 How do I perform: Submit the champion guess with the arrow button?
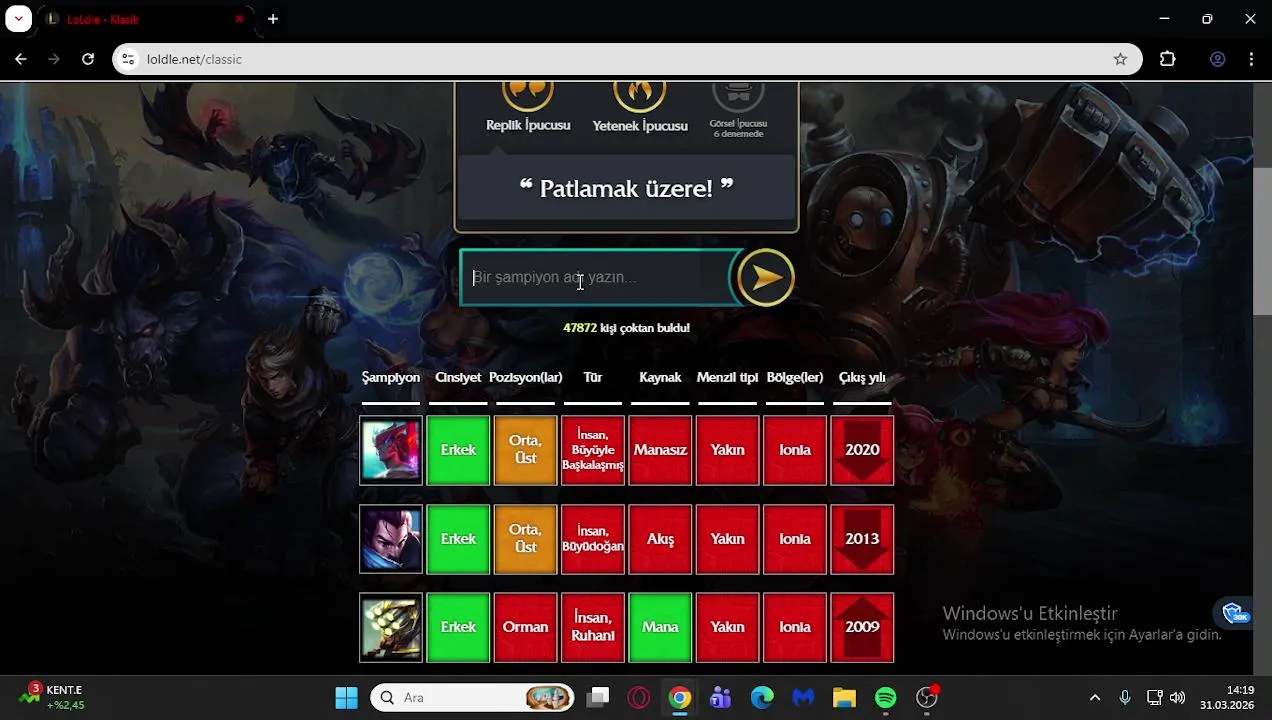766,278
